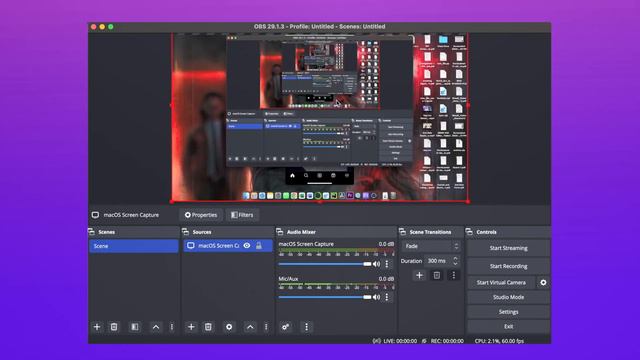Image resolution: width=640 pixels, height=360 pixels.
Task: Mute macOS Screen Capture audio speaker icon
Action: (377, 264)
